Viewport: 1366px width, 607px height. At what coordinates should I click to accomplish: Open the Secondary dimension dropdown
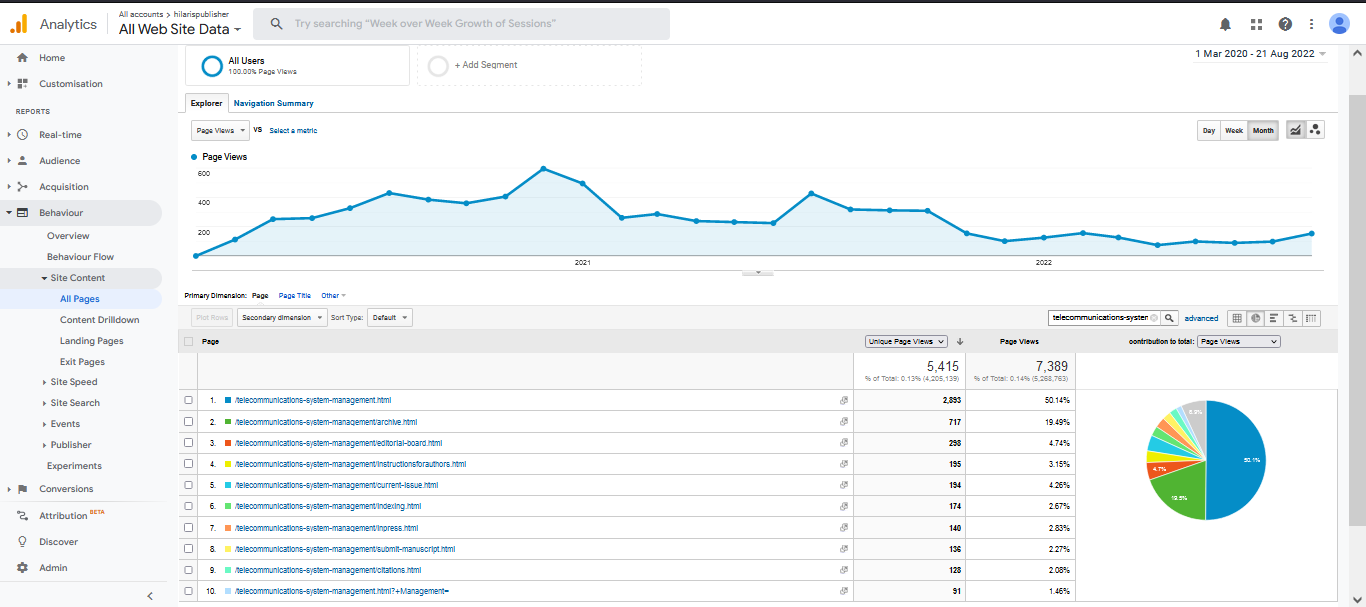(282, 318)
